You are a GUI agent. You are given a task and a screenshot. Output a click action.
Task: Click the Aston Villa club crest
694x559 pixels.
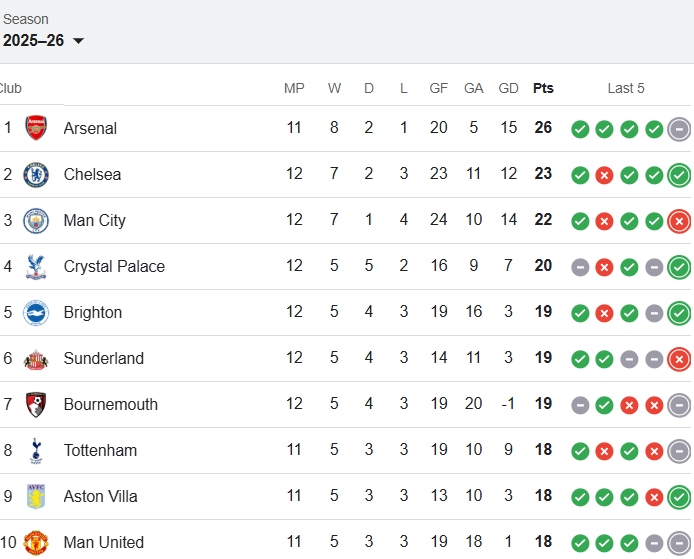coord(36,496)
